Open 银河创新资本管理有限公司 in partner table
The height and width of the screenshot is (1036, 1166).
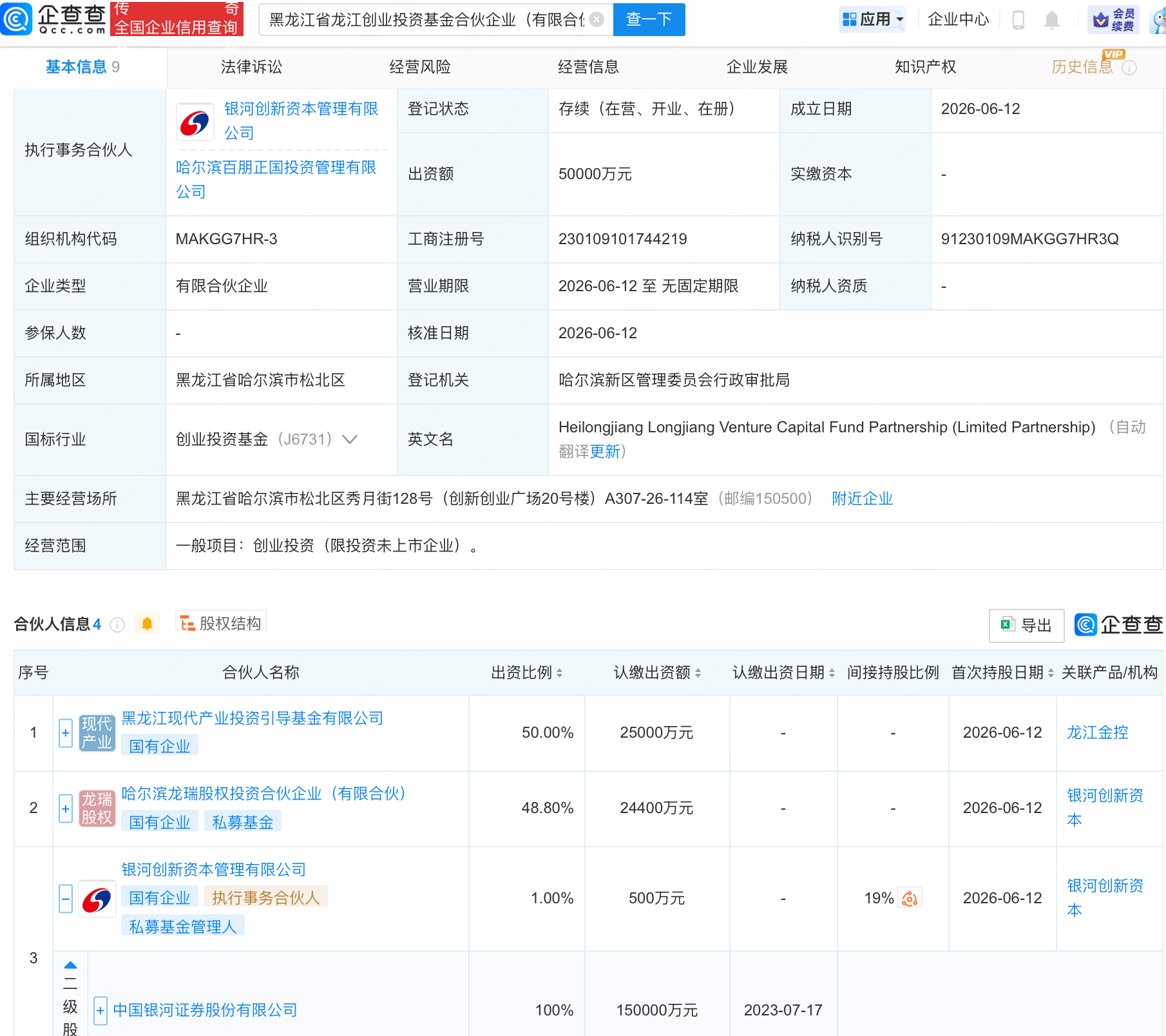click(x=214, y=870)
